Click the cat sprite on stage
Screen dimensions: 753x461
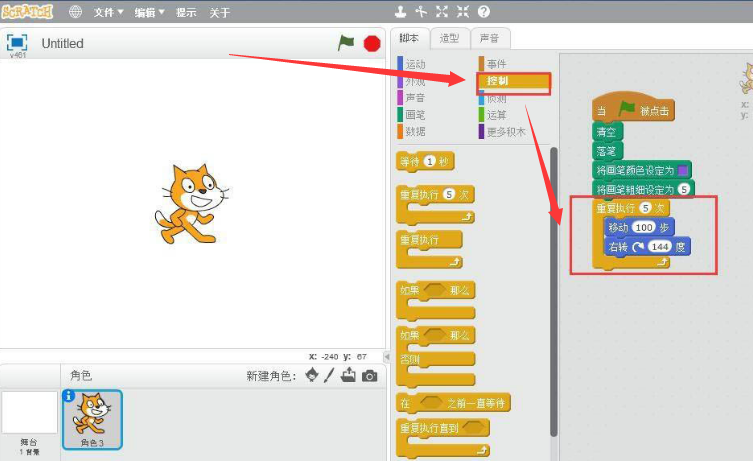click(192, 204)
